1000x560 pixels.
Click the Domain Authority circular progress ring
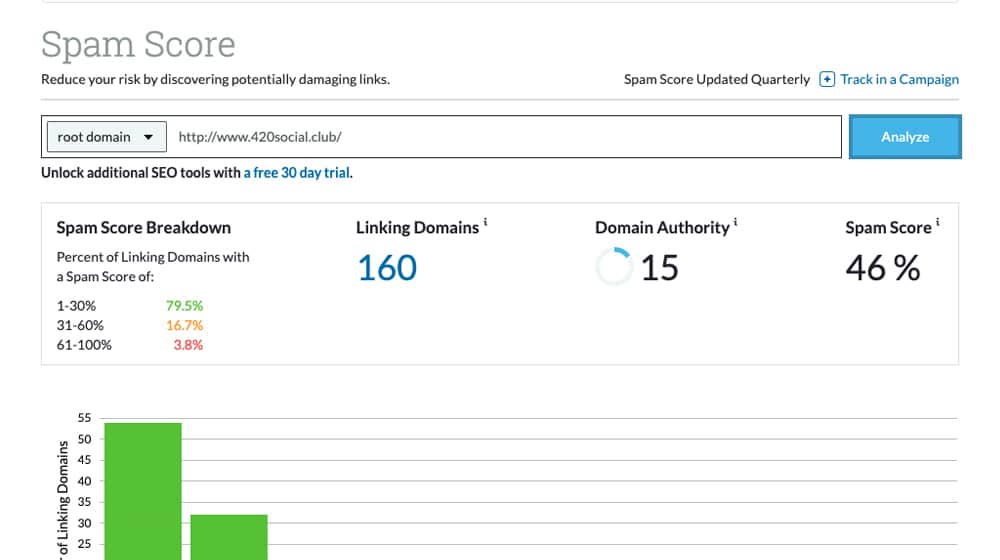click(613, 267)
